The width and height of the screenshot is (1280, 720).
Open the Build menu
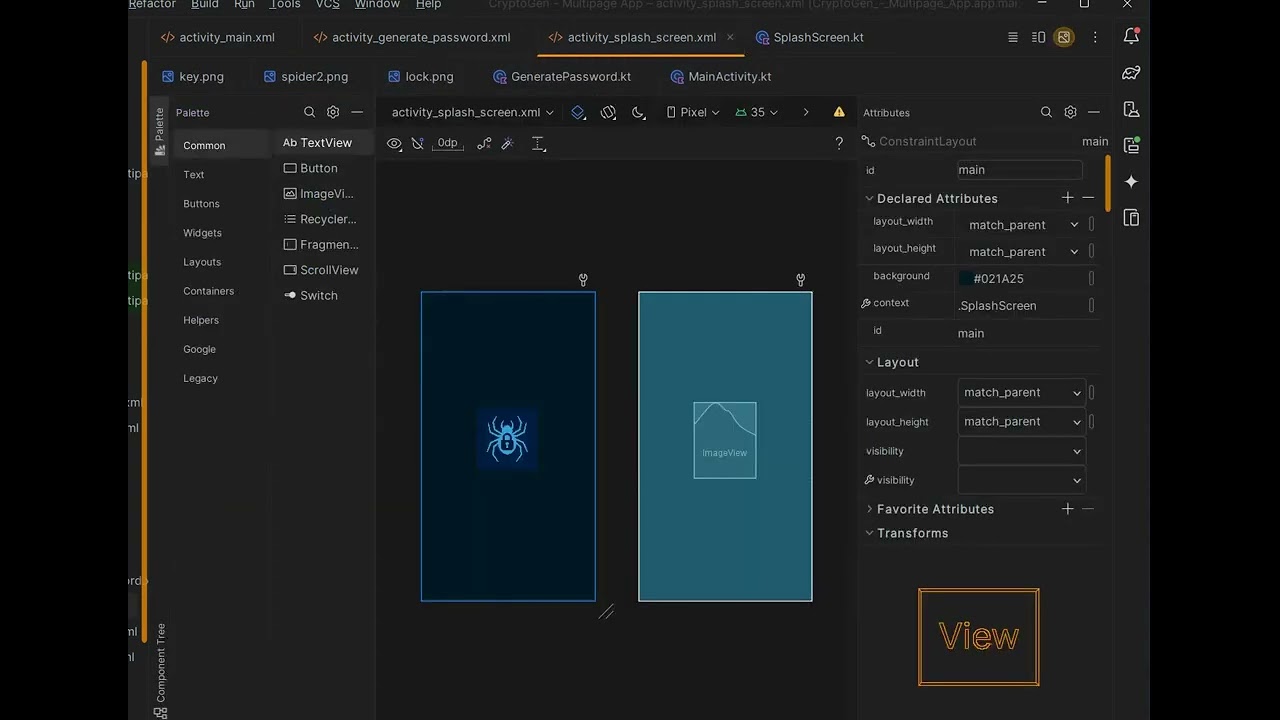click(205, 5)
